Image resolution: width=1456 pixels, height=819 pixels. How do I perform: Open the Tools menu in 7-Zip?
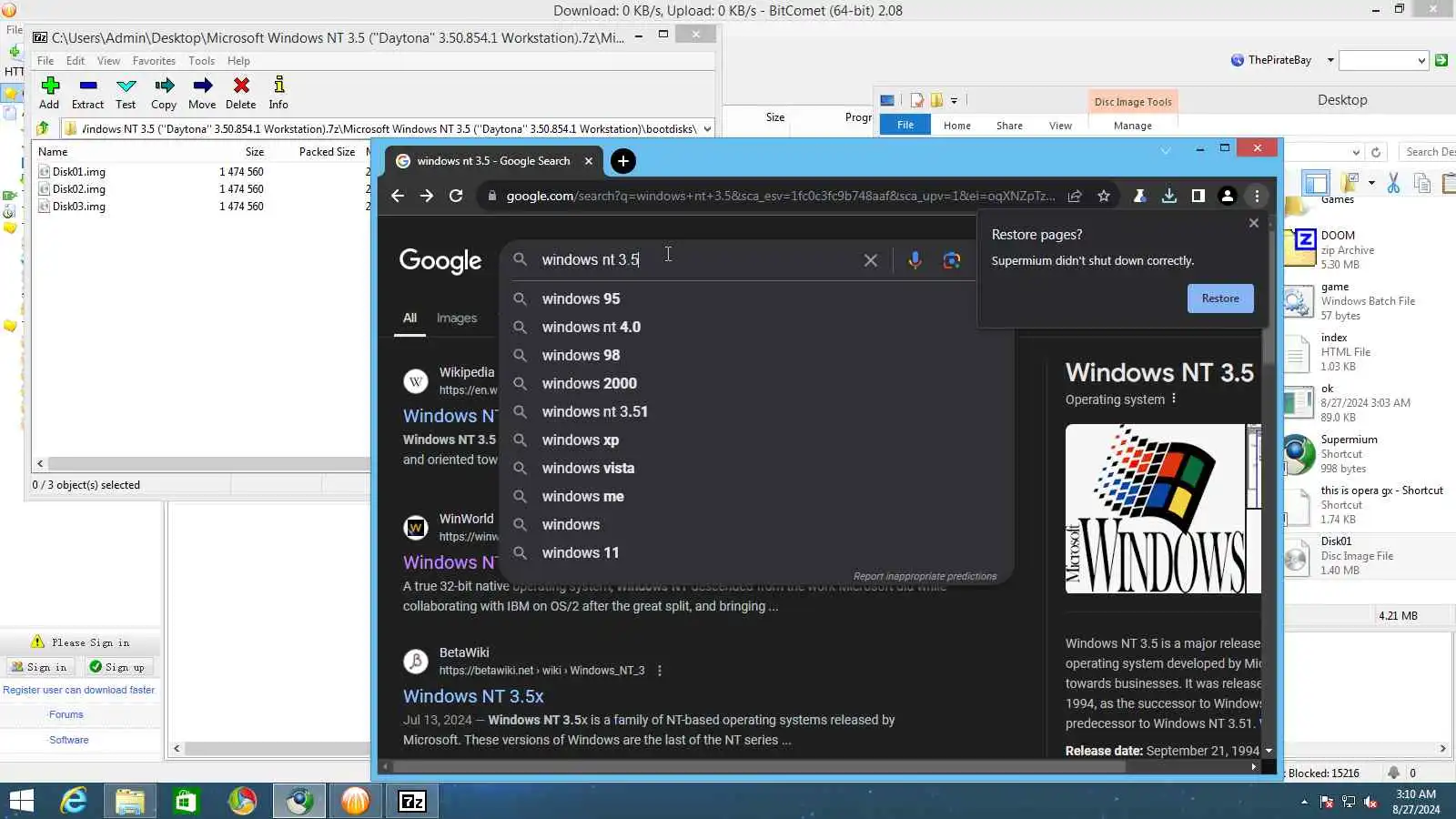click(x=202, y=61)
